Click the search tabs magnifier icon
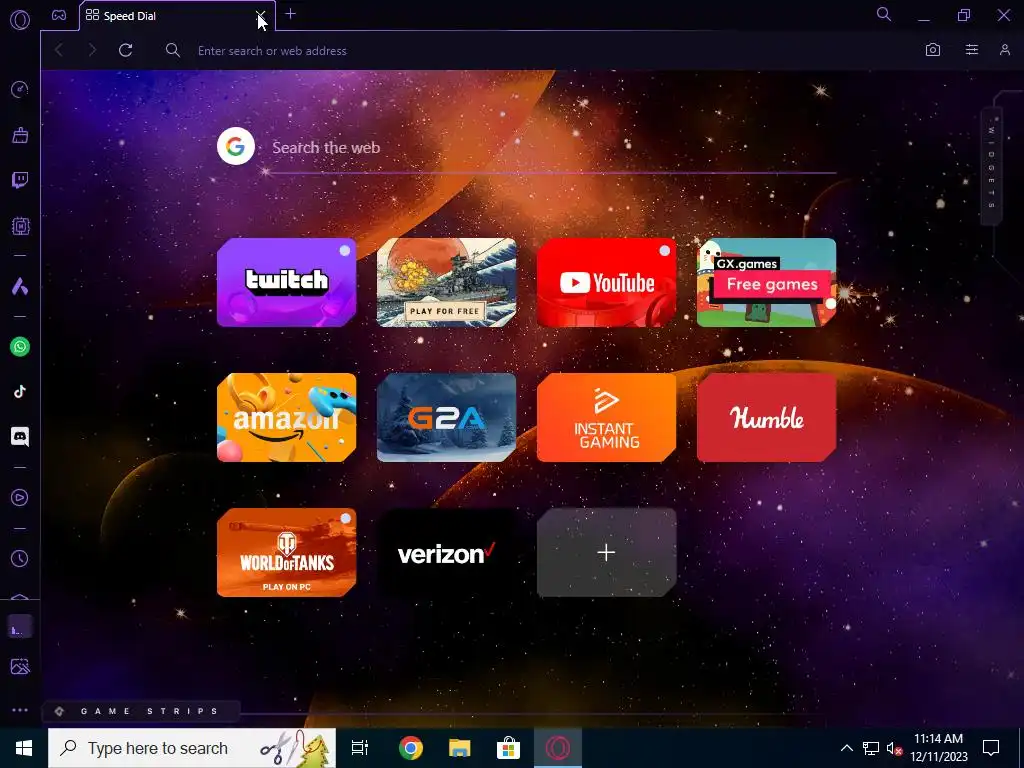This screenshot has height=768, width=1024. tap(884, 14)
